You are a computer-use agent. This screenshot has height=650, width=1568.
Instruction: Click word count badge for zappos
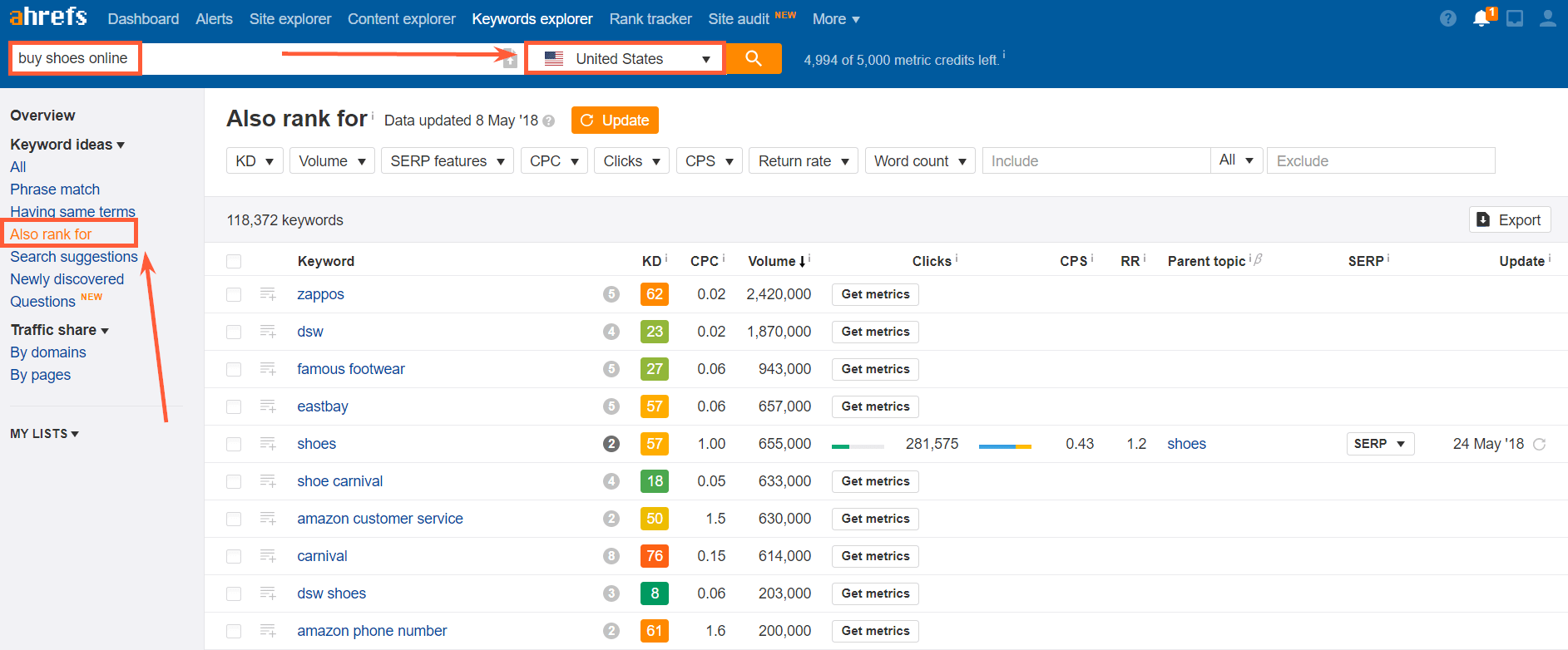(x=611, y=294)
